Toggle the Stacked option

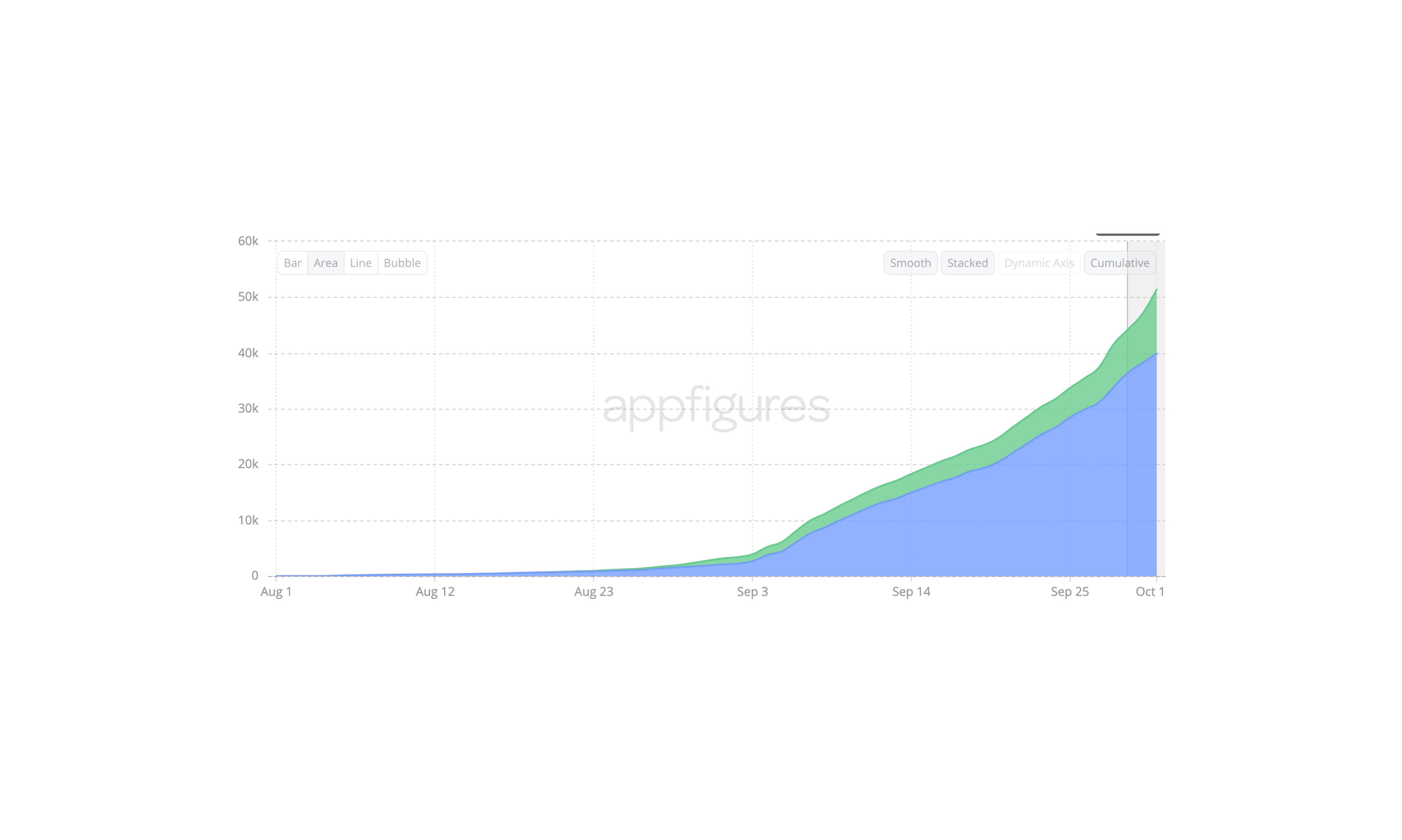coord(967,263)
